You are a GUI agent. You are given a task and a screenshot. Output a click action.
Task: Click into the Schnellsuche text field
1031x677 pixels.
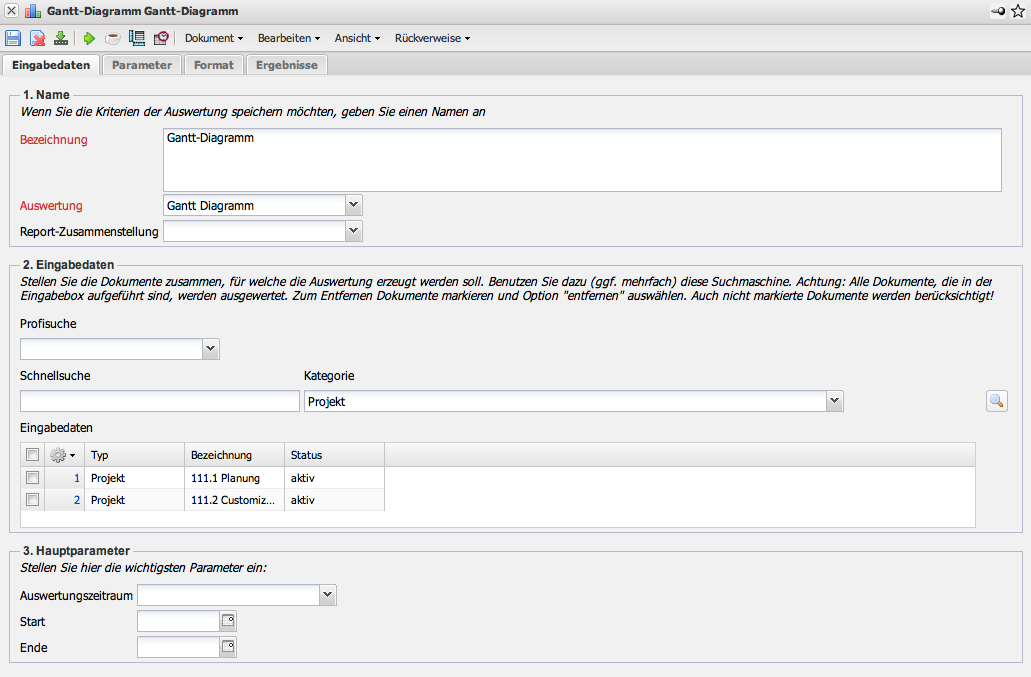pos(160,401)
